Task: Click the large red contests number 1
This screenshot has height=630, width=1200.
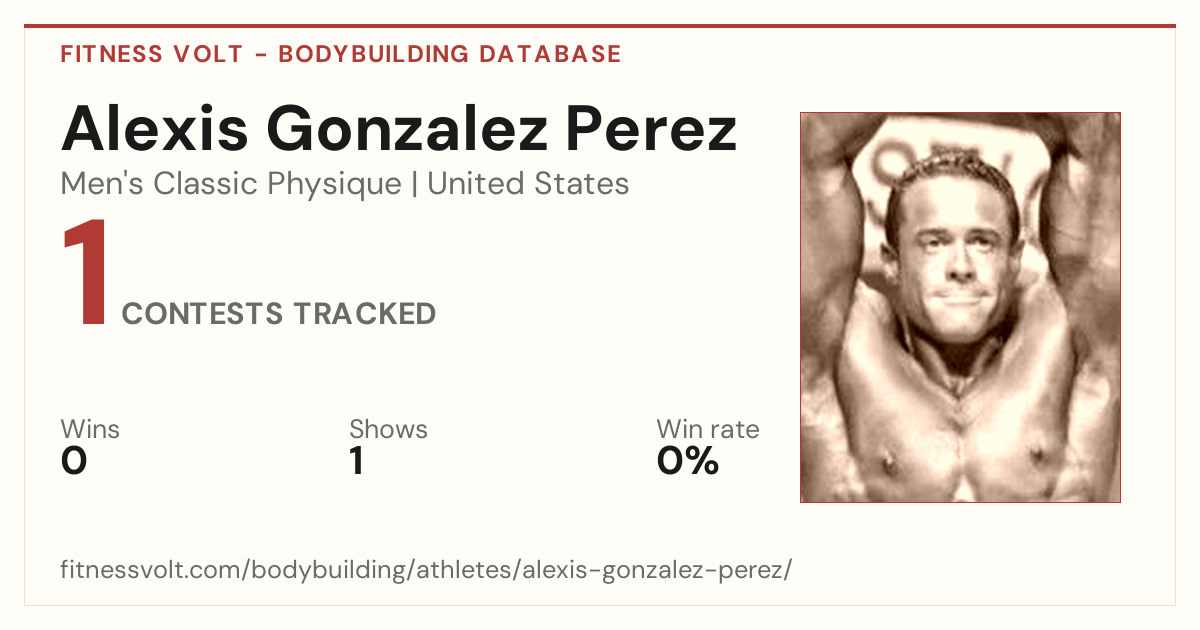Action: (86, 275)
